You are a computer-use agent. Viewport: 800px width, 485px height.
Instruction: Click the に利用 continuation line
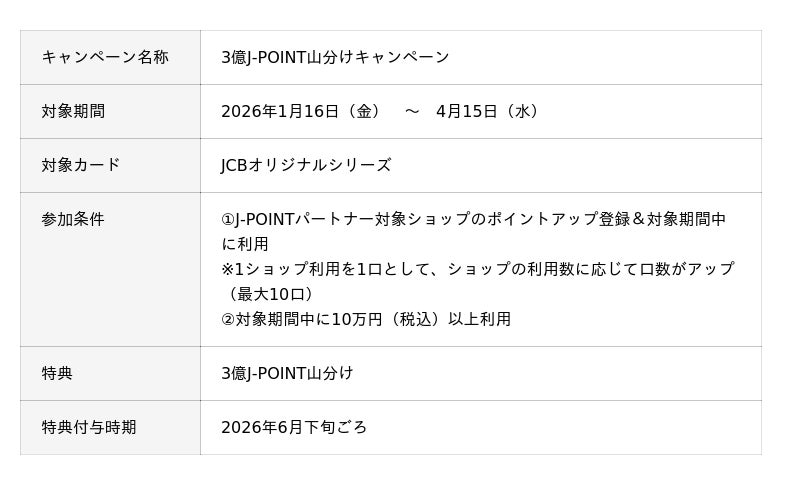coord(245,244)
